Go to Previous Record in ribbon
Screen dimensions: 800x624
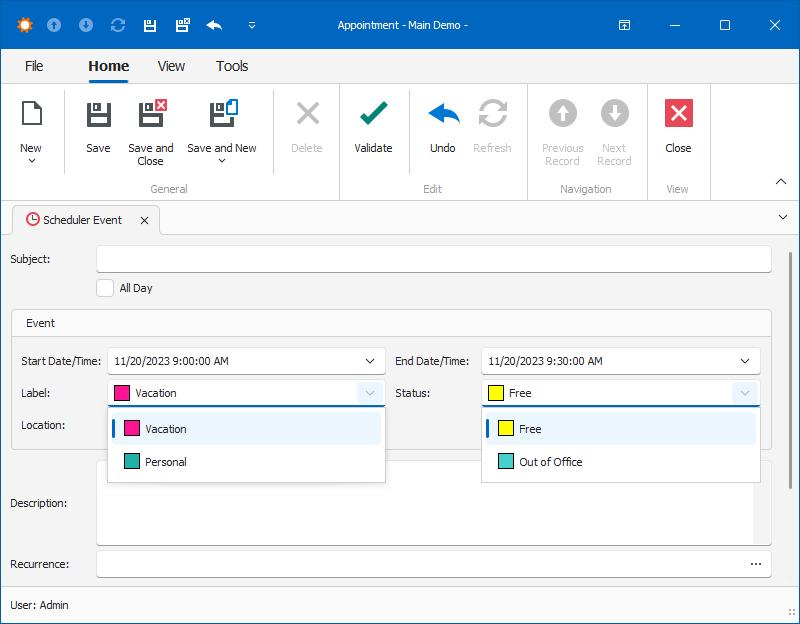(x=562, y=132)
